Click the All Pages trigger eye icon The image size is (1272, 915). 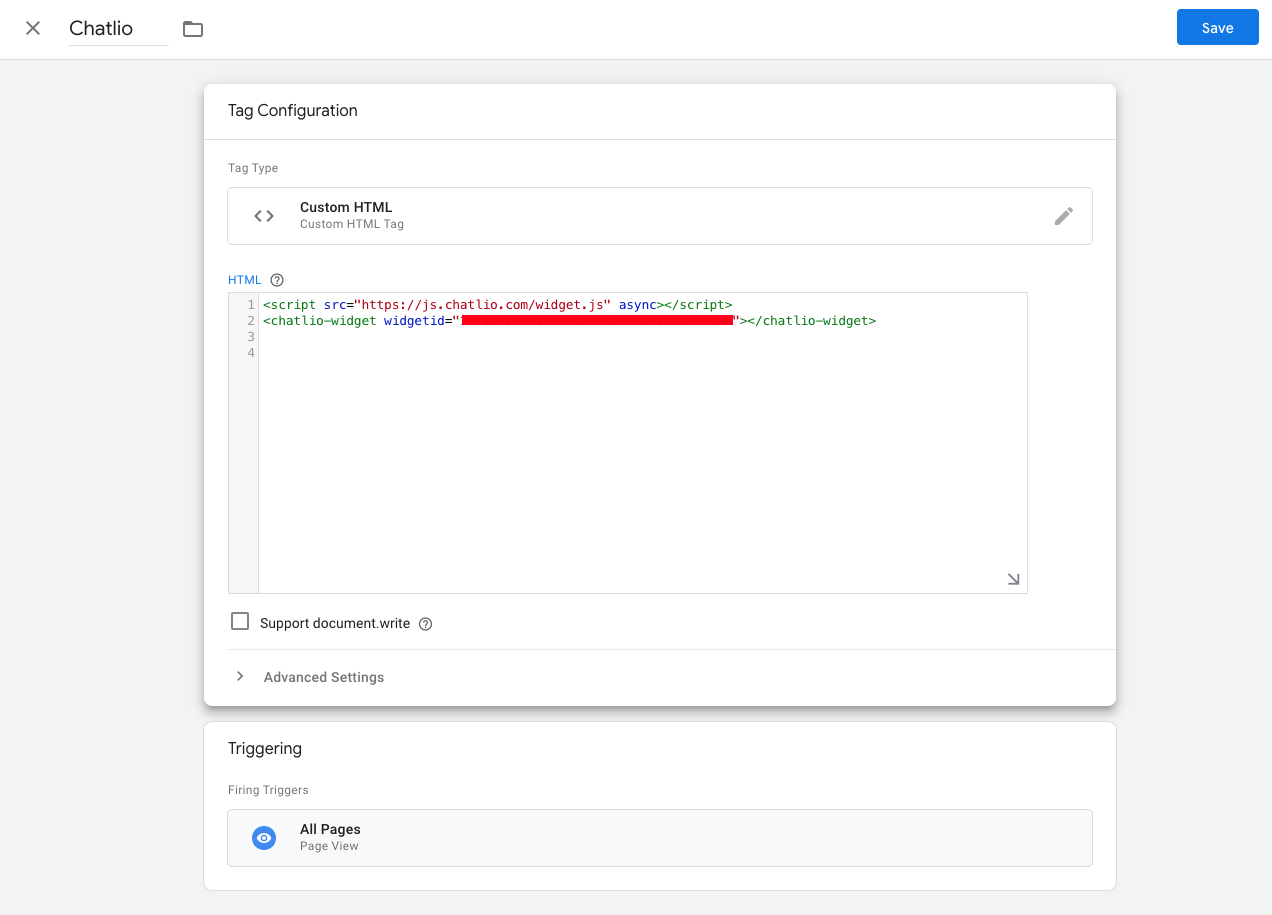(x=264, y=838)
